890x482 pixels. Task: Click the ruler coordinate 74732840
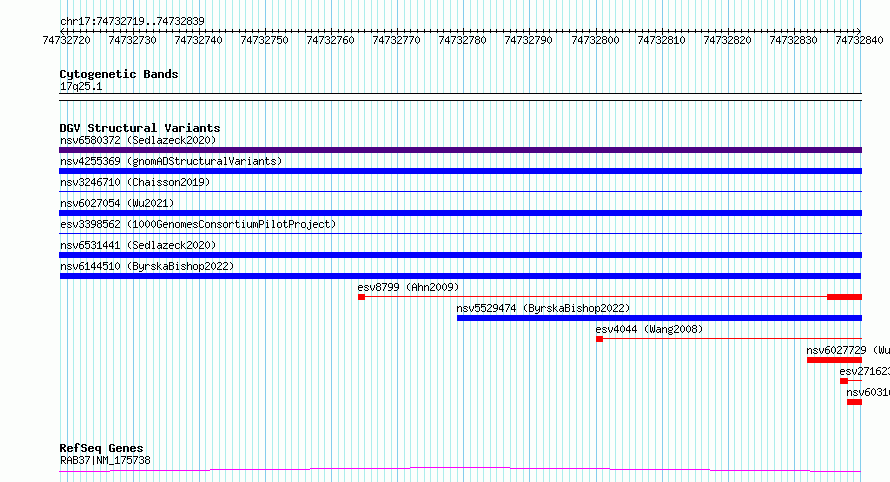pos(859,40)
